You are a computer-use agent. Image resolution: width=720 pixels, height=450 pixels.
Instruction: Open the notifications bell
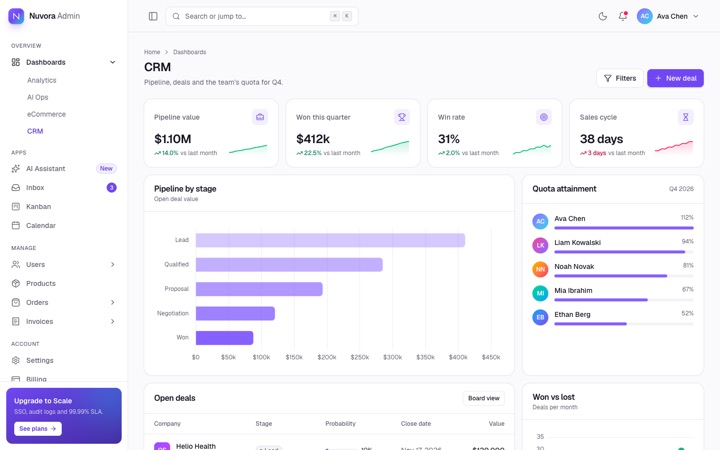[623, 16]
